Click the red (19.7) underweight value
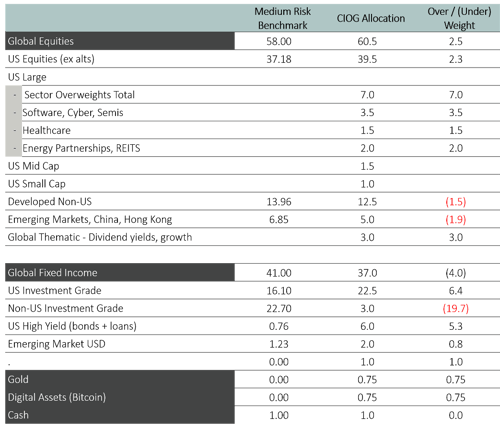This screenshot has height=429, width=500. [455, 308]
